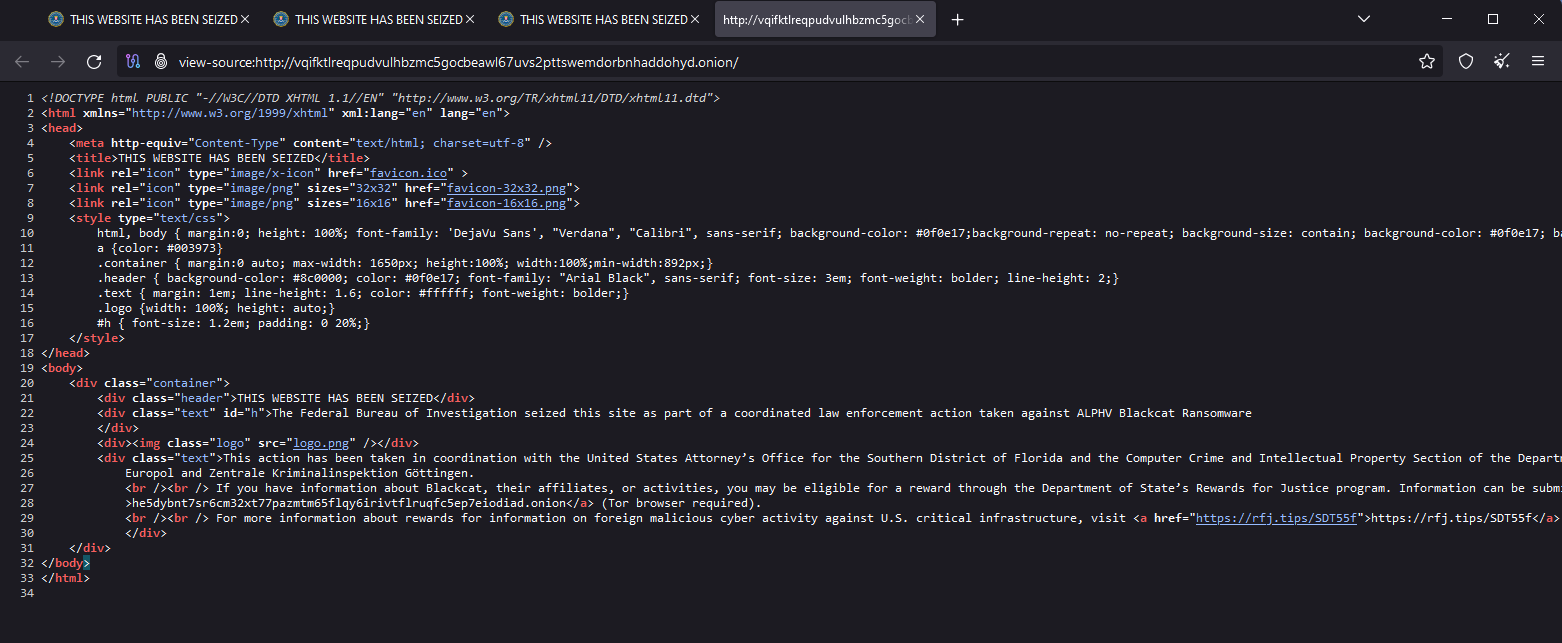Open the security level shield

click(x=1466, y=62)
